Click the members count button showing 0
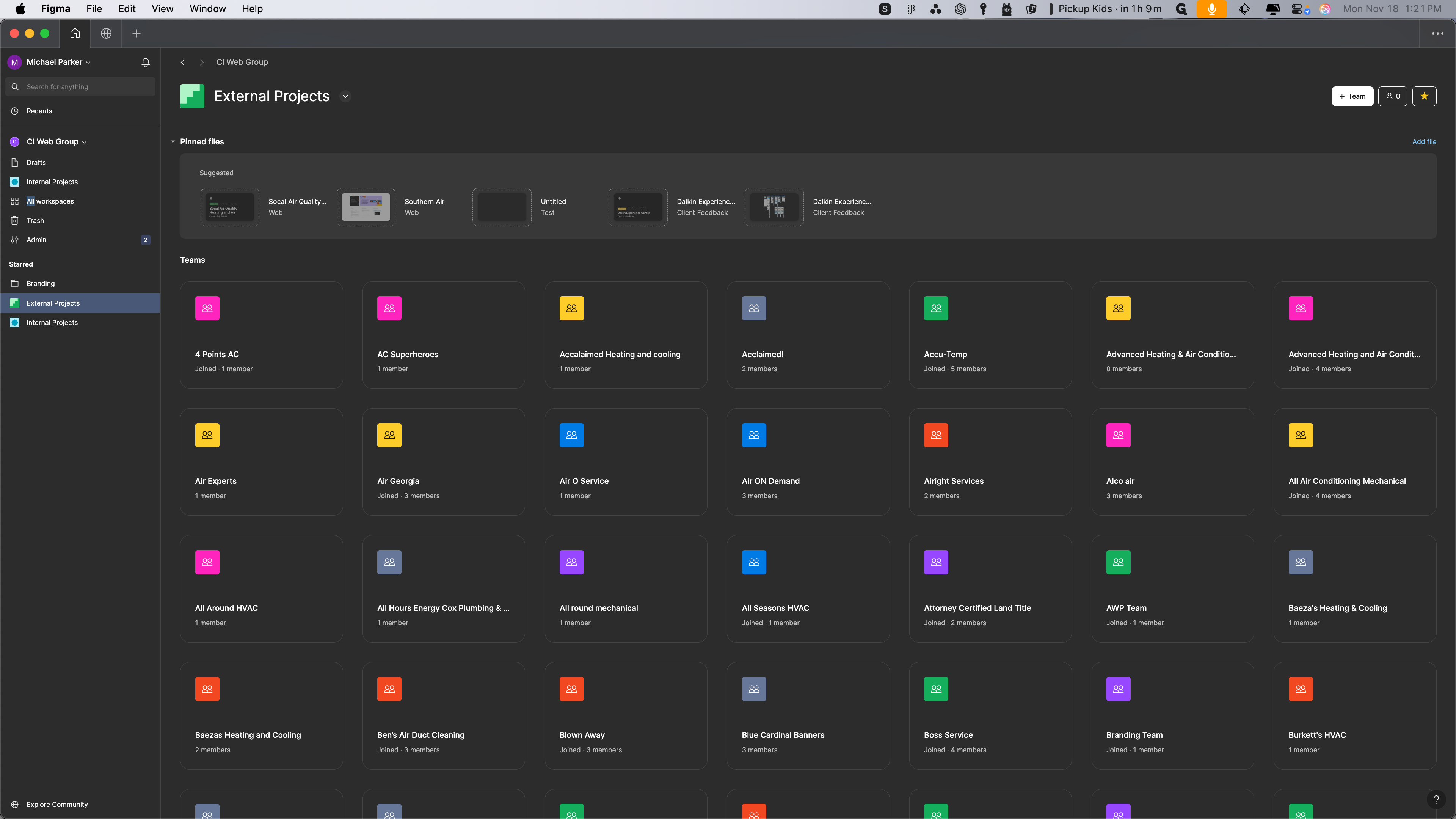Image resolution: width=1456 pixels, height=819 pixels. [x=1392, y=96]
